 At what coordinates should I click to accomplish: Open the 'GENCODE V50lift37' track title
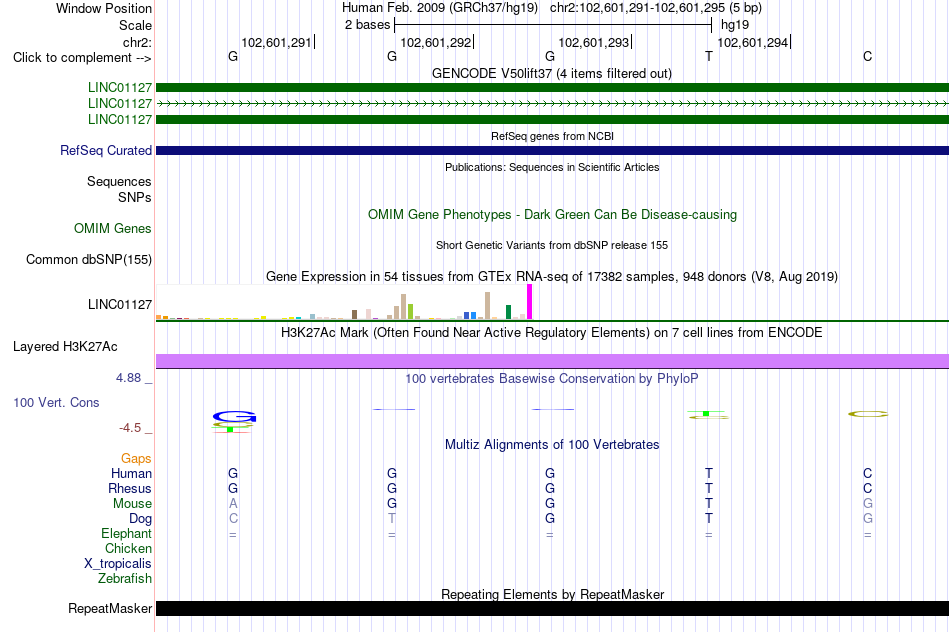point(552,73)
